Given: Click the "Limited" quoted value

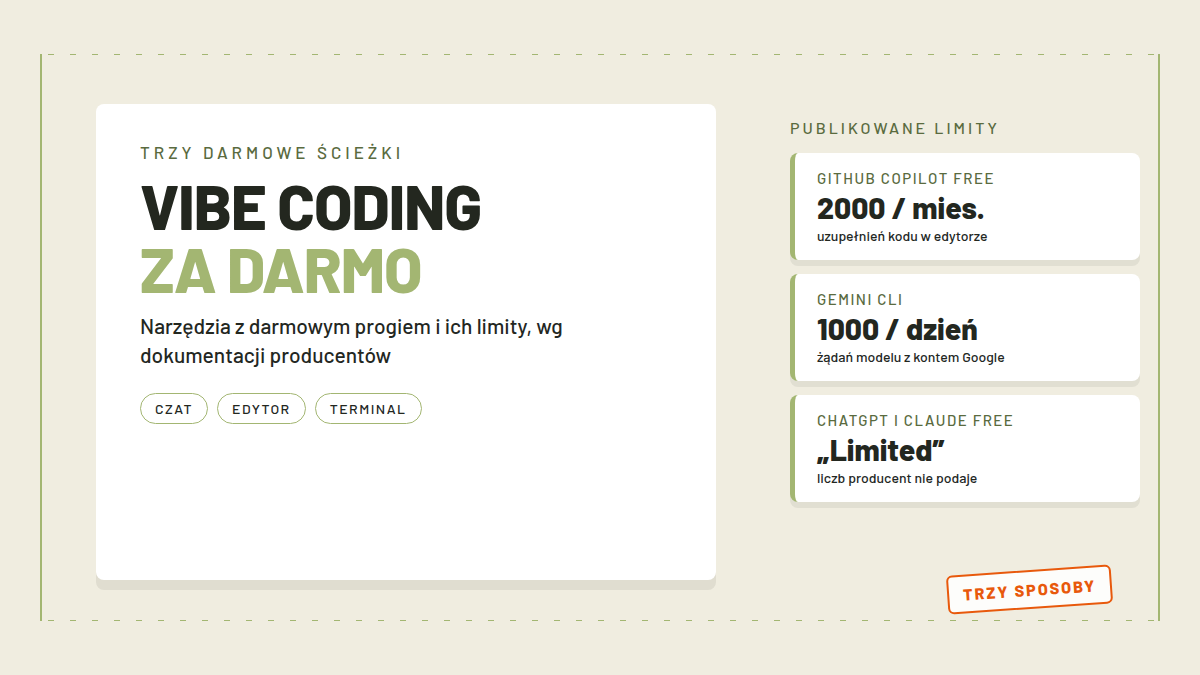Looking at the screenshot, I should (881, 451).
